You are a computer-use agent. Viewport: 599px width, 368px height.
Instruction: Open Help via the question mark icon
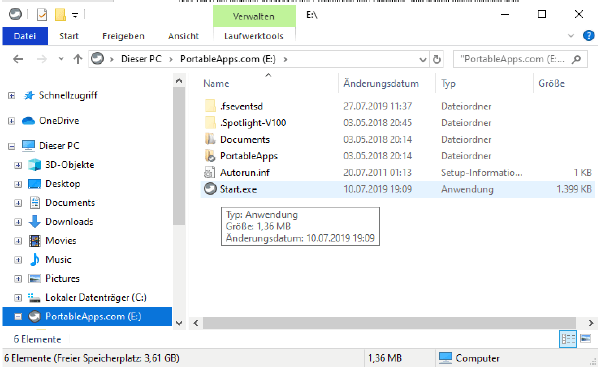588,36
